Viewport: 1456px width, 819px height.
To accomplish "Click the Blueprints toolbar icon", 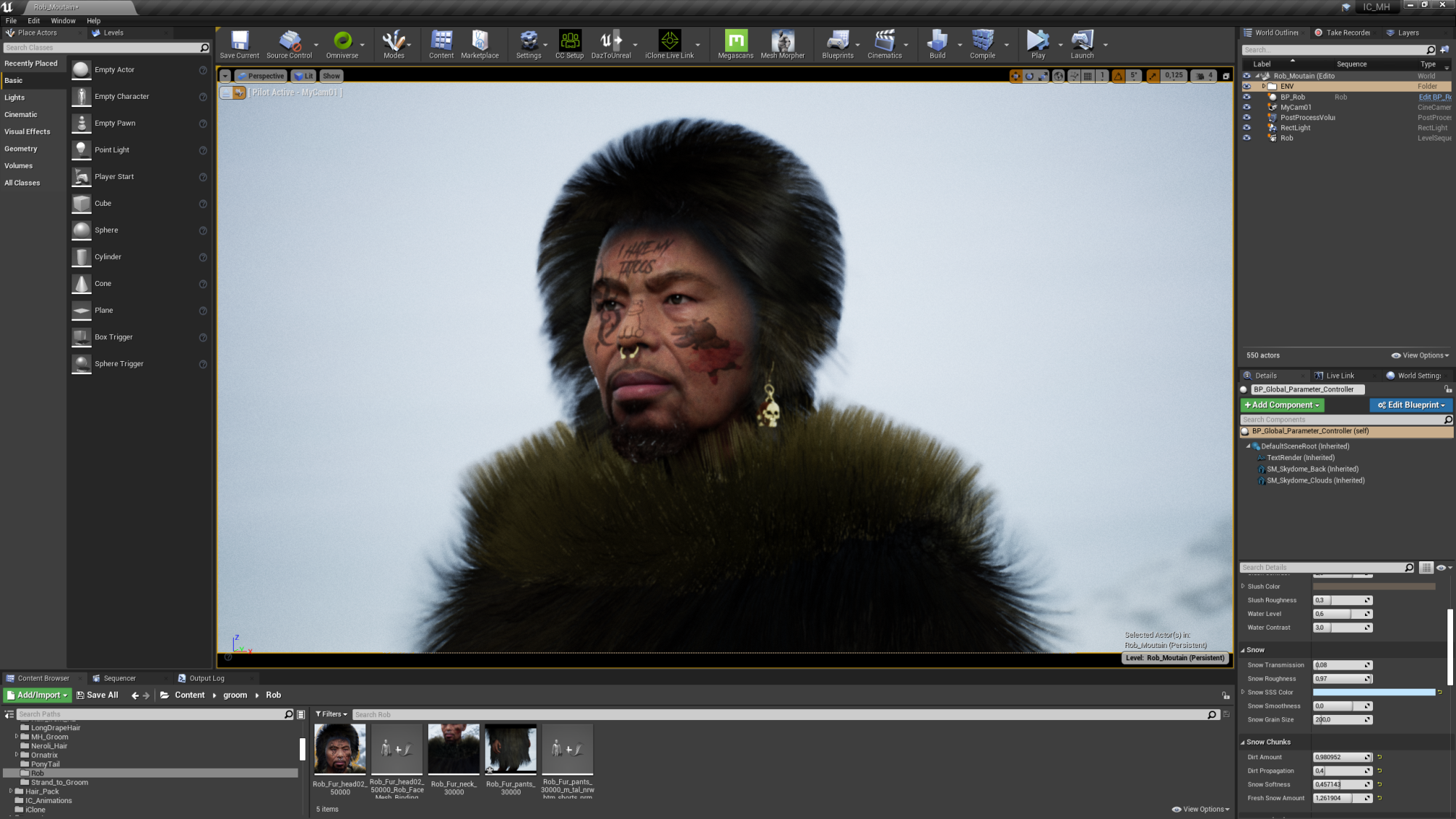I will pyautogui.click(x=838, y=44).
